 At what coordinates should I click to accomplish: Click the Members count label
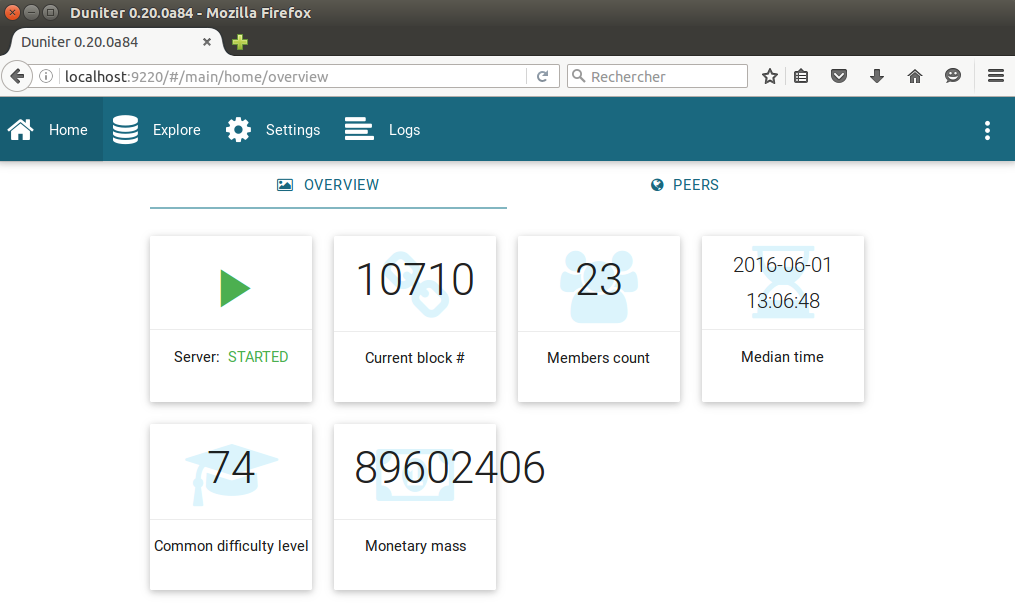coord(598,358)
